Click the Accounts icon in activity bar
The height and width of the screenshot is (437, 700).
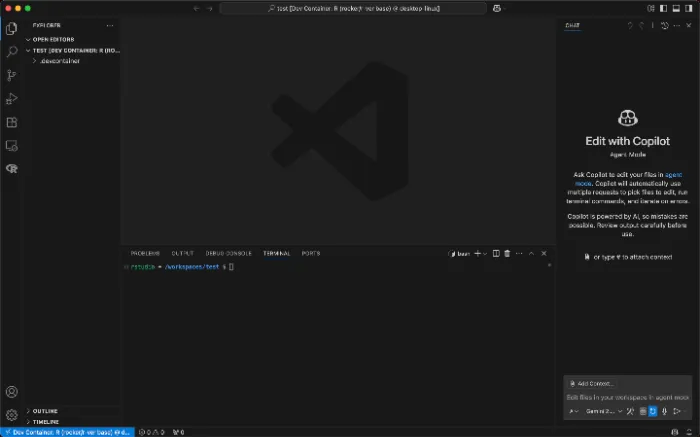click(x=12, y=393)
